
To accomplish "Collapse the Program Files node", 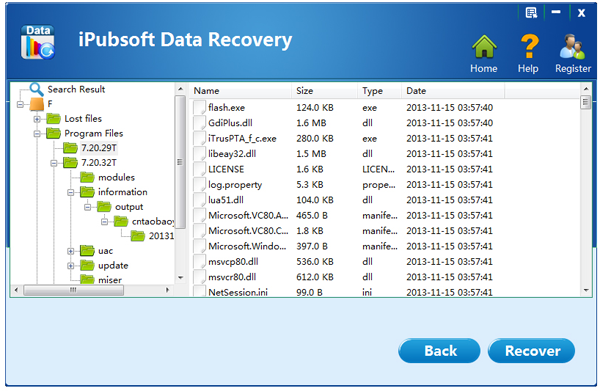I will (x=37, y=134).
